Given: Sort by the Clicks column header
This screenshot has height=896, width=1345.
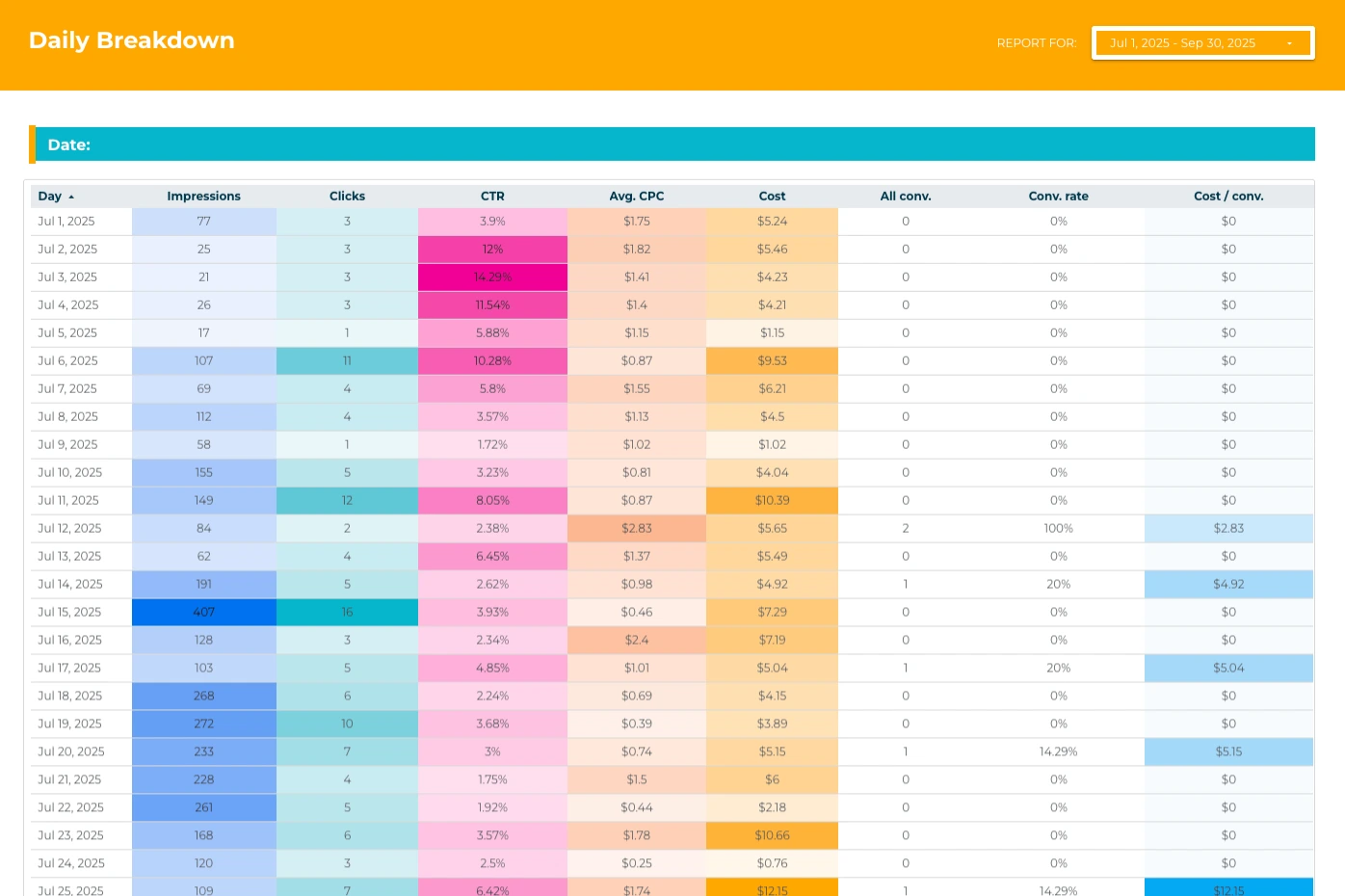Looking at the screenshot, I should [x=347, y=197].
